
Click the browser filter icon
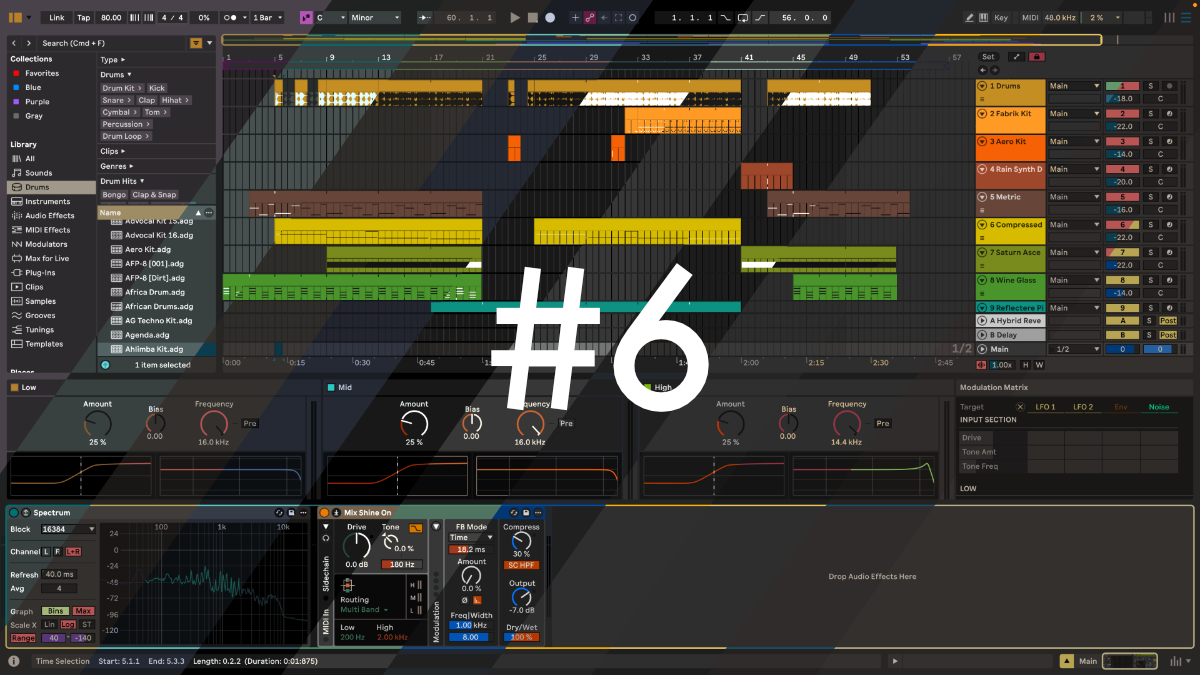[x=195, y=43]
